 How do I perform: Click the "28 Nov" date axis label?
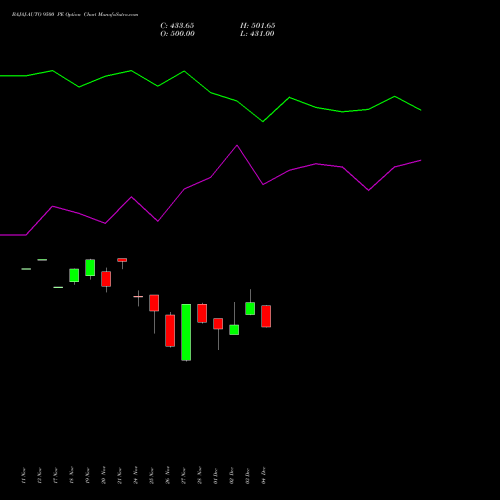click(199, 475)
